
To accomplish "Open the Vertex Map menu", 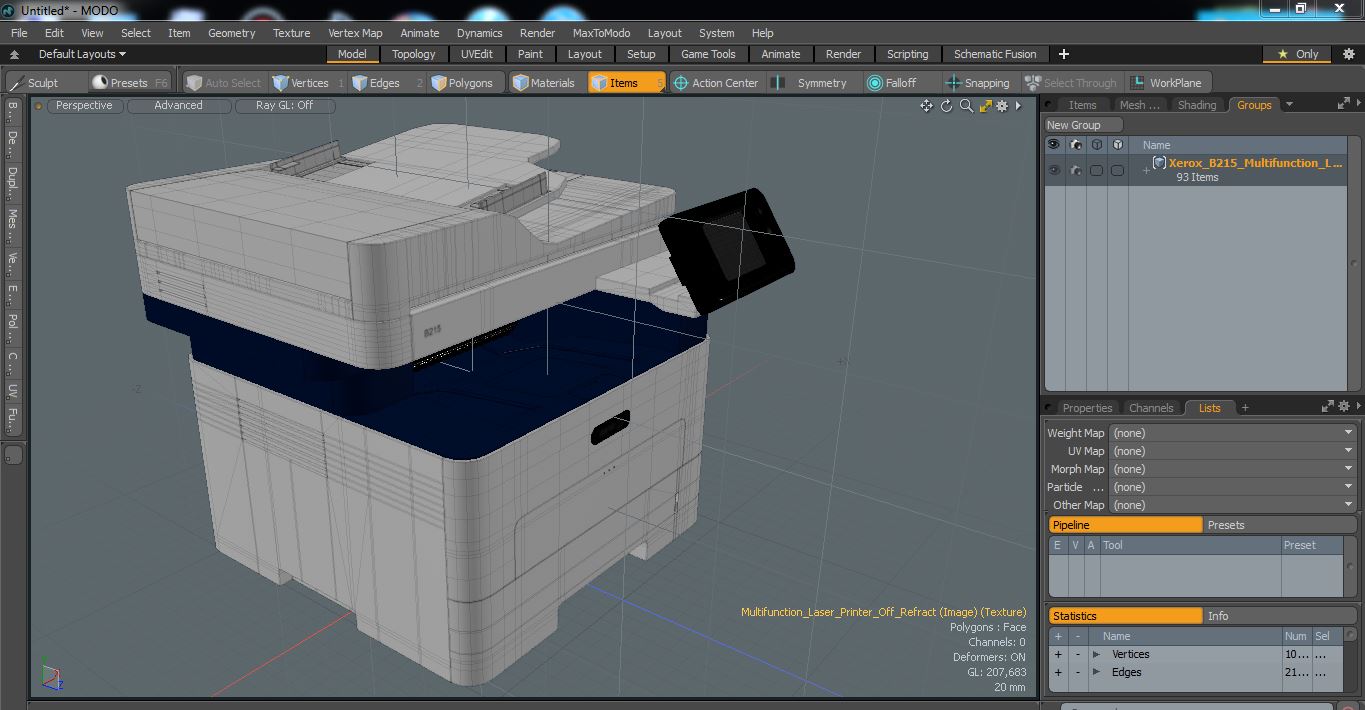I will coord(355,33).
